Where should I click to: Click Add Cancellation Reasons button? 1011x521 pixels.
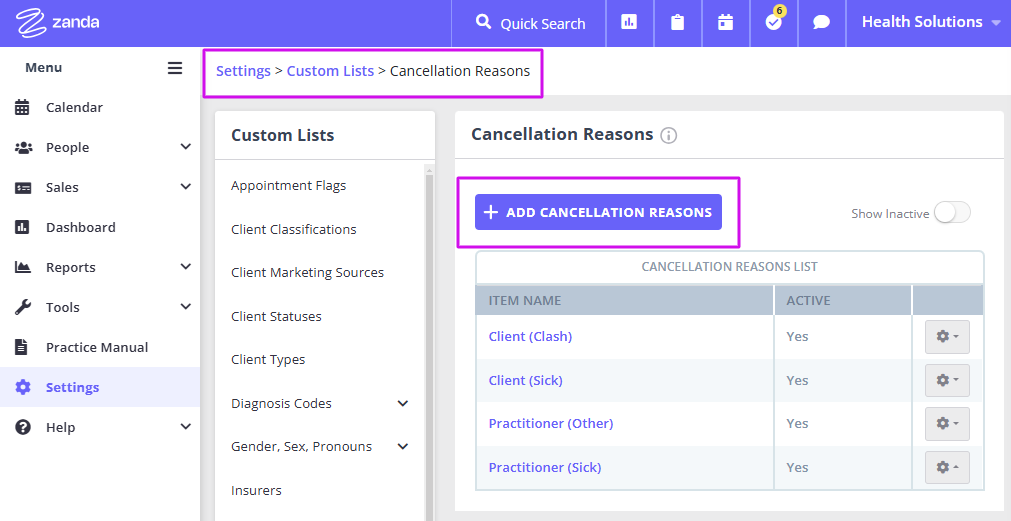pyautogui.click(x=598, y=212)
